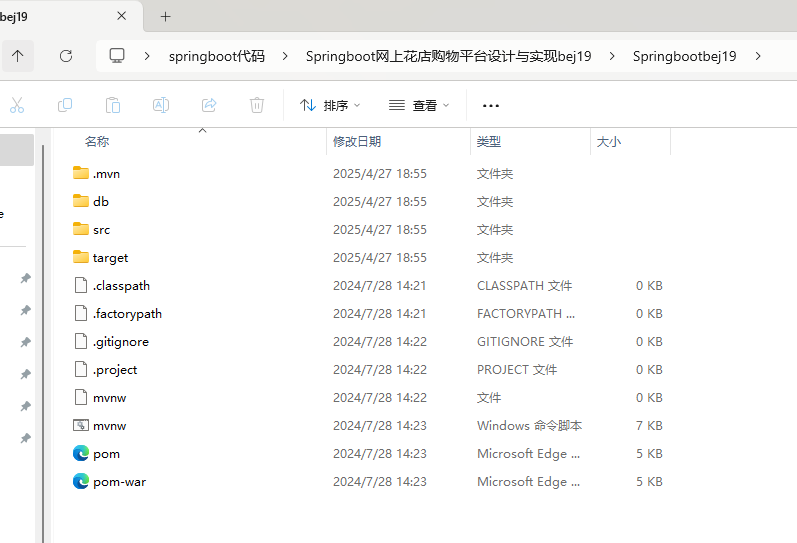Image resolution: width=797 pixels, height=543 pixels.
Task: Open the three-dot more options menu
Action: point(491,106)
